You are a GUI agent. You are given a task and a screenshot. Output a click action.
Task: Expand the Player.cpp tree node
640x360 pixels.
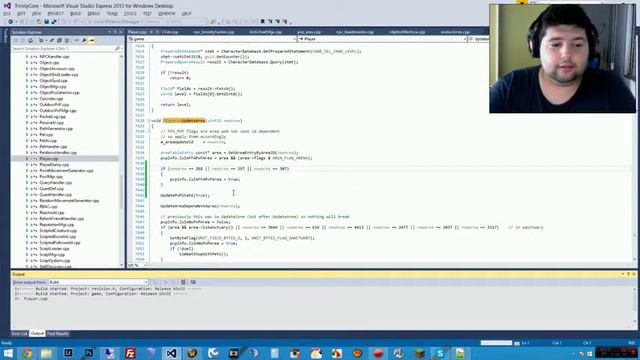(27, 158)
